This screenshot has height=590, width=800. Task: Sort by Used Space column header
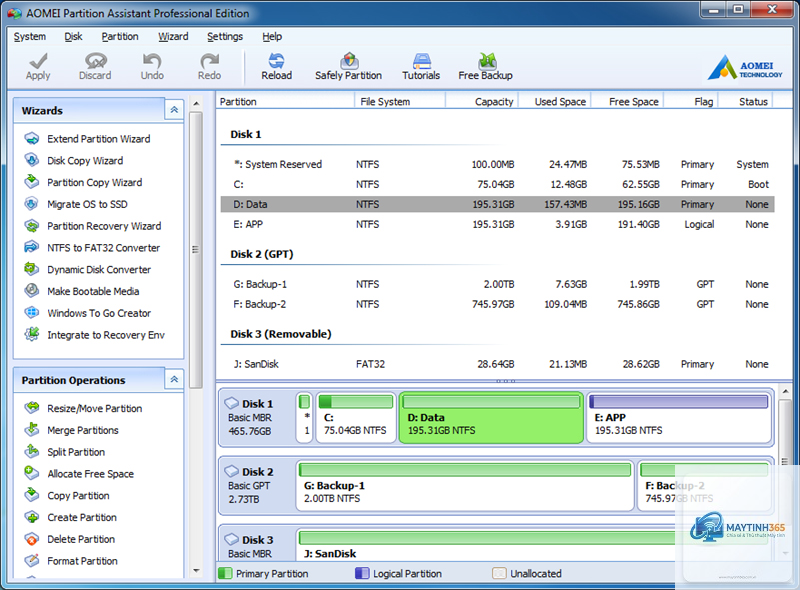(x=555, y=101)
